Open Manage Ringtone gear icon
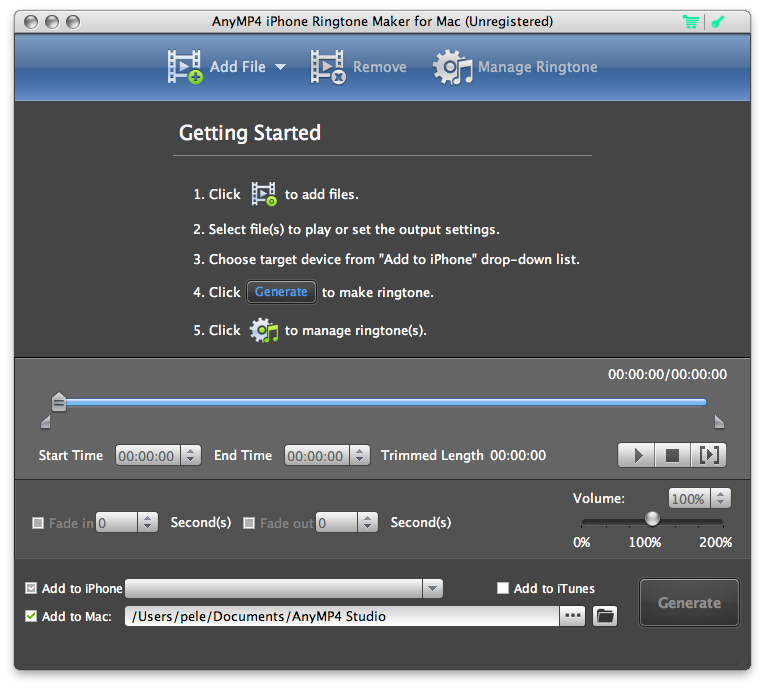The width and height of the screenshot is (765, 690). coord(452,67)
